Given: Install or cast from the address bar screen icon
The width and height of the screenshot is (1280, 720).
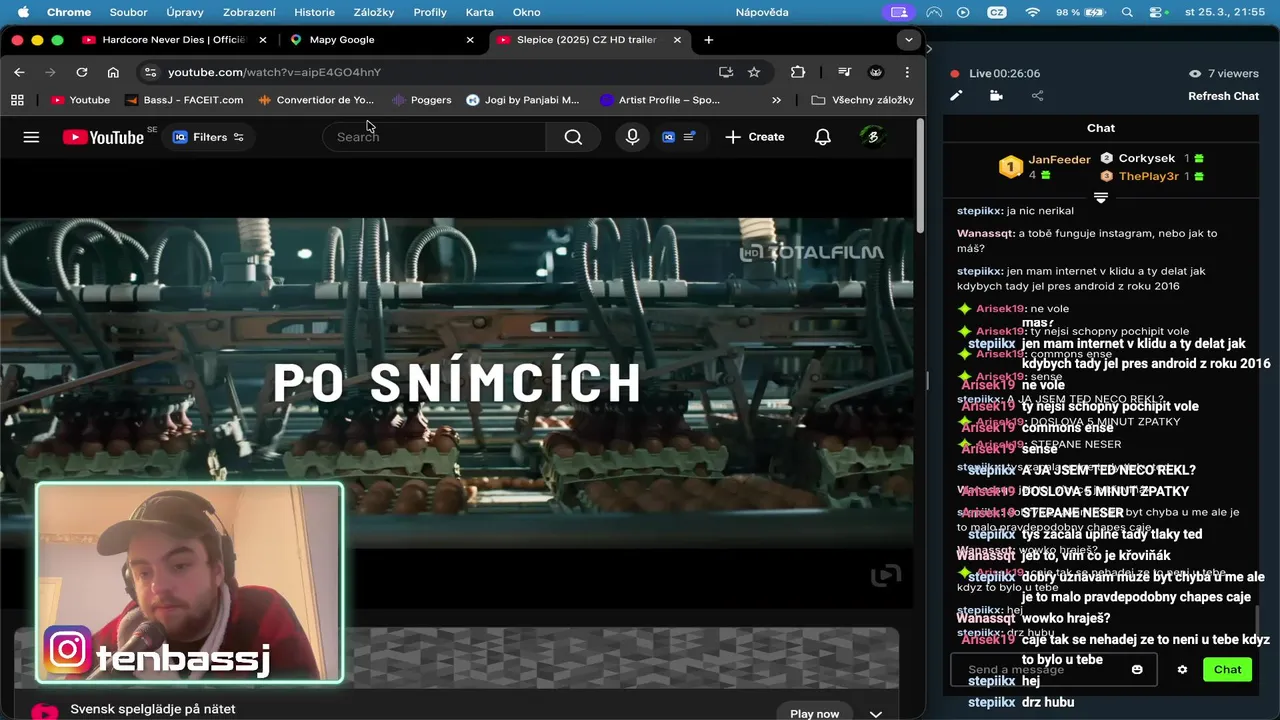Looking at the screenshot, I should point(726,72).
